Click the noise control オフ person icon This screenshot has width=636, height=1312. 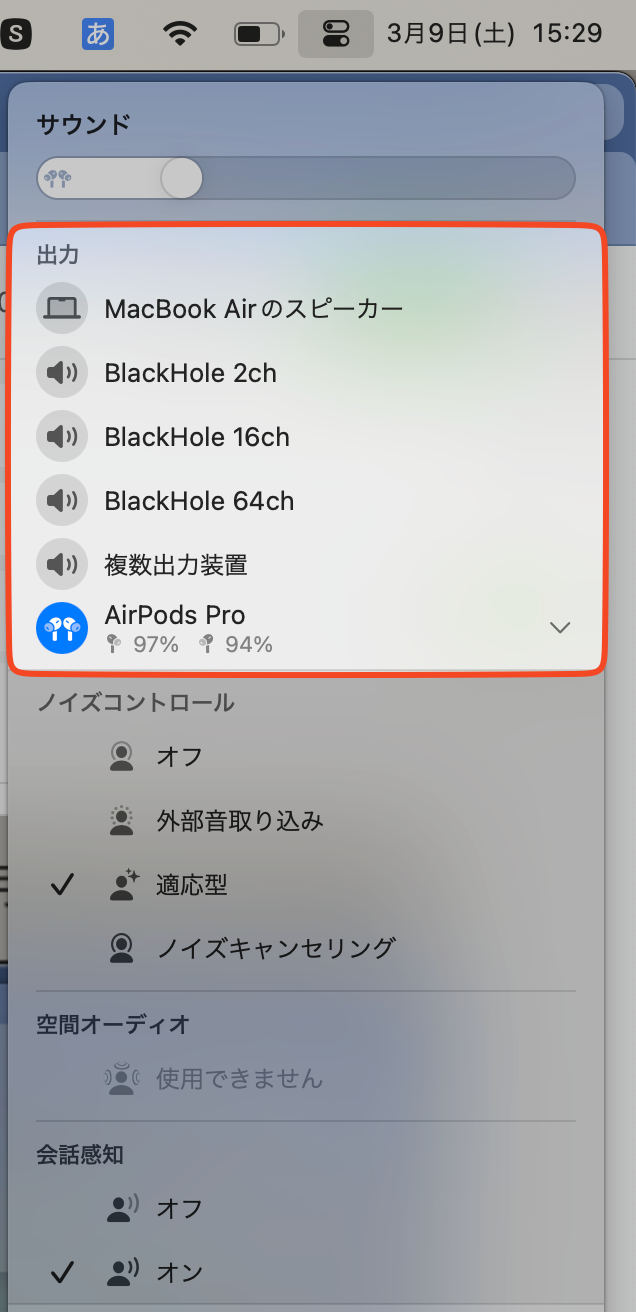pos(122,757)
